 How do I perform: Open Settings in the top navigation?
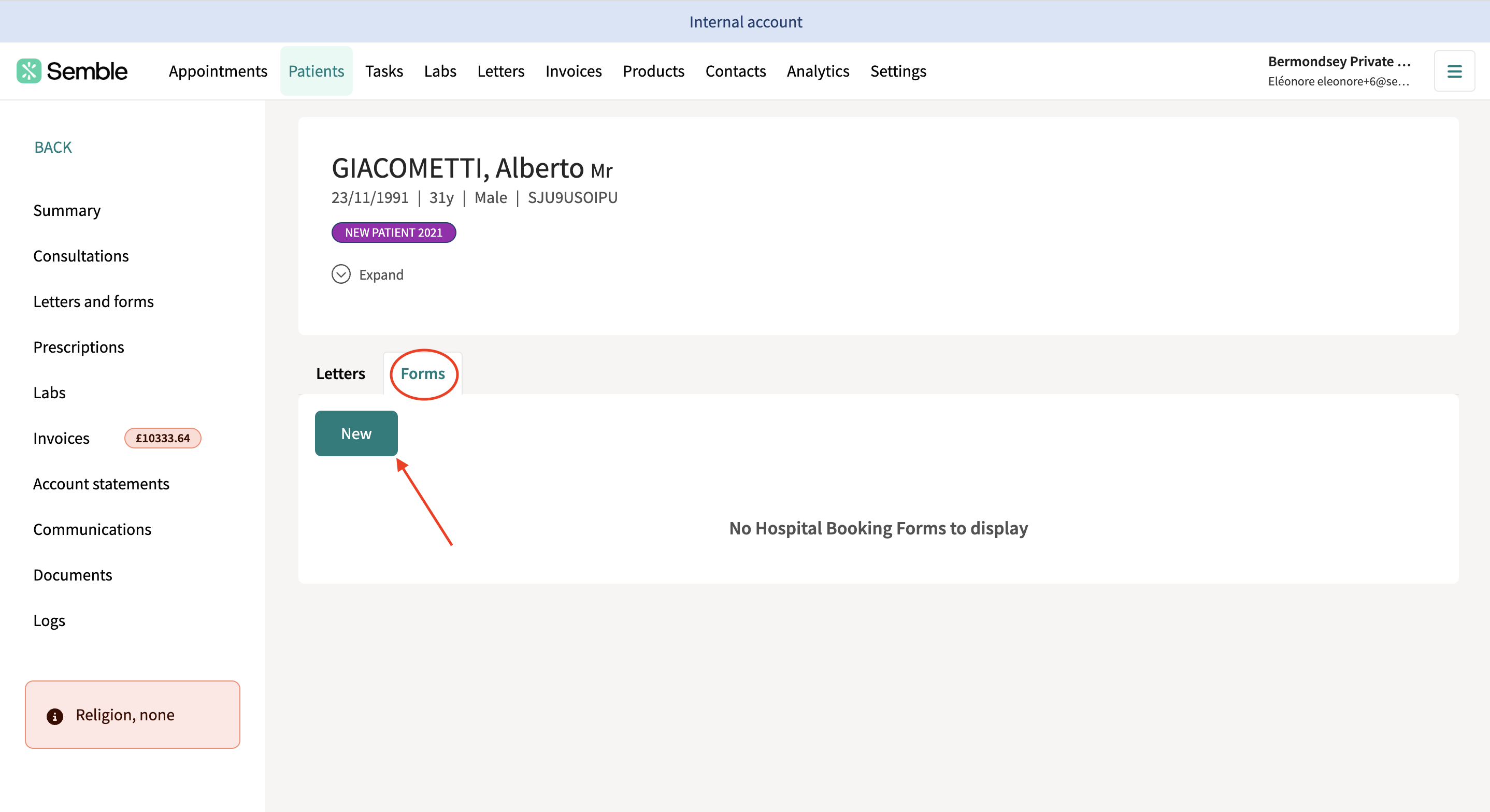point(898,71)
